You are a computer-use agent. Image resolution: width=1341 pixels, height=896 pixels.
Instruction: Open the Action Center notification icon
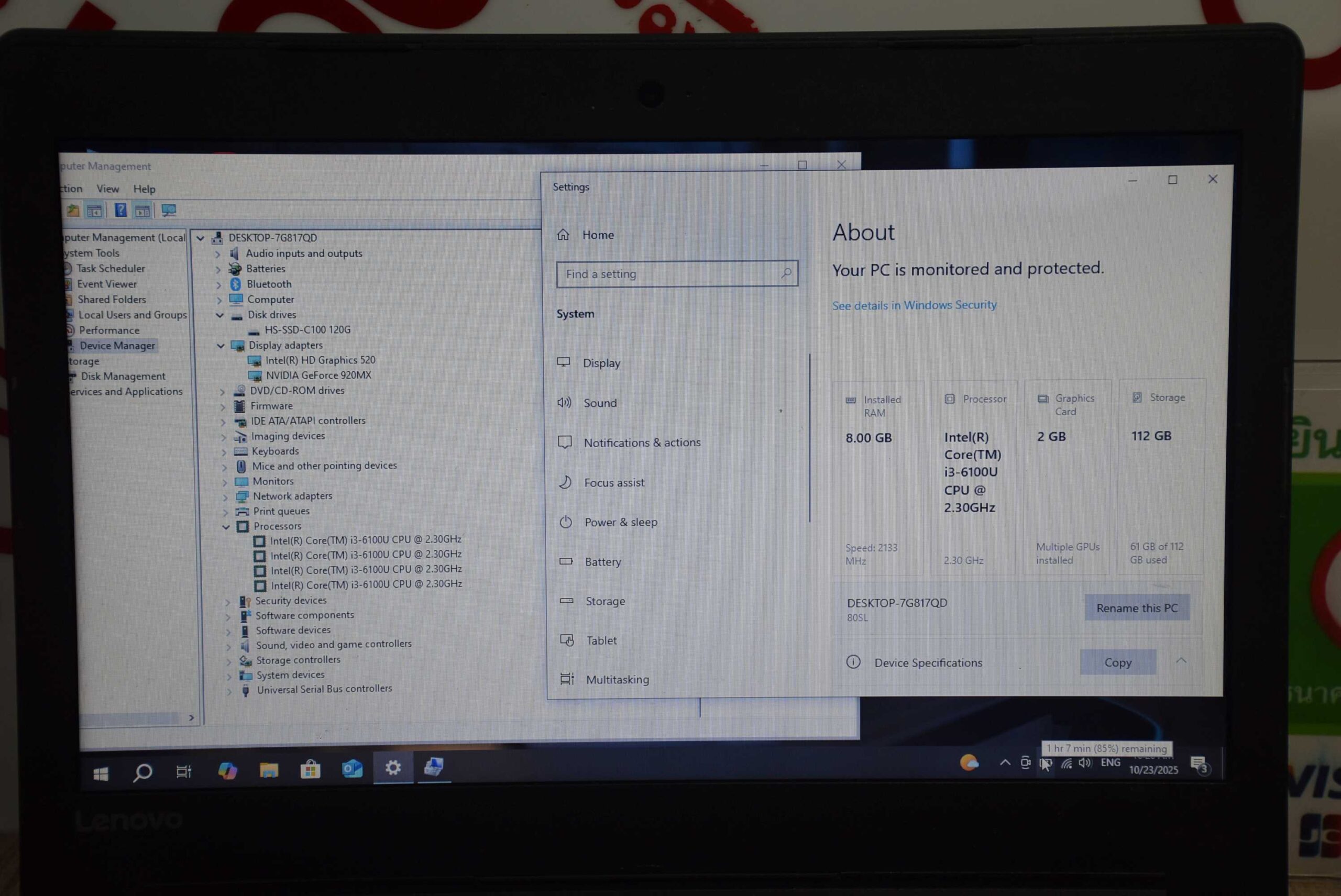(x=1199, y=764)
